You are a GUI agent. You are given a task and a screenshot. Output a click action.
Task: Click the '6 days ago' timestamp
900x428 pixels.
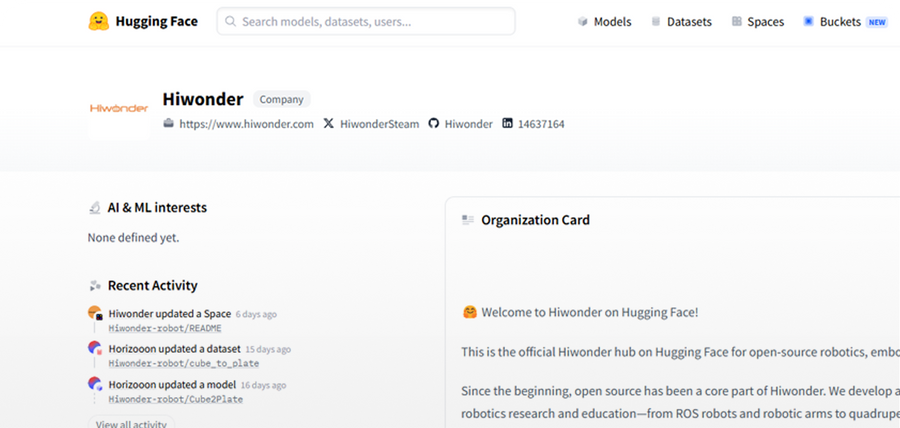pos(256,314)
